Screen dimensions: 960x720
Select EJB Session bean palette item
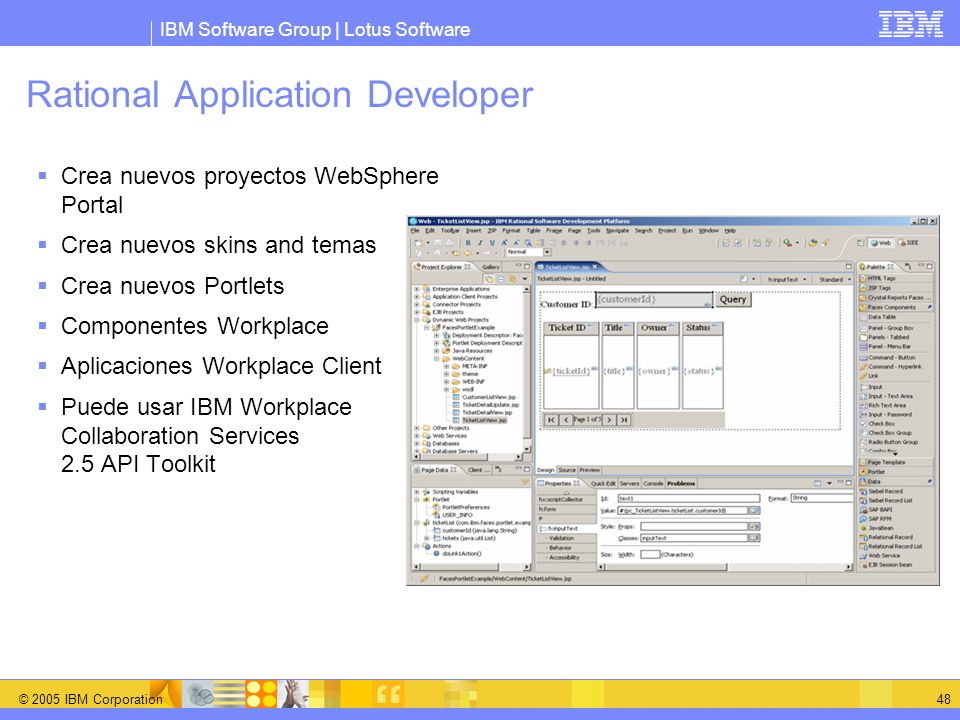(886, 564)
